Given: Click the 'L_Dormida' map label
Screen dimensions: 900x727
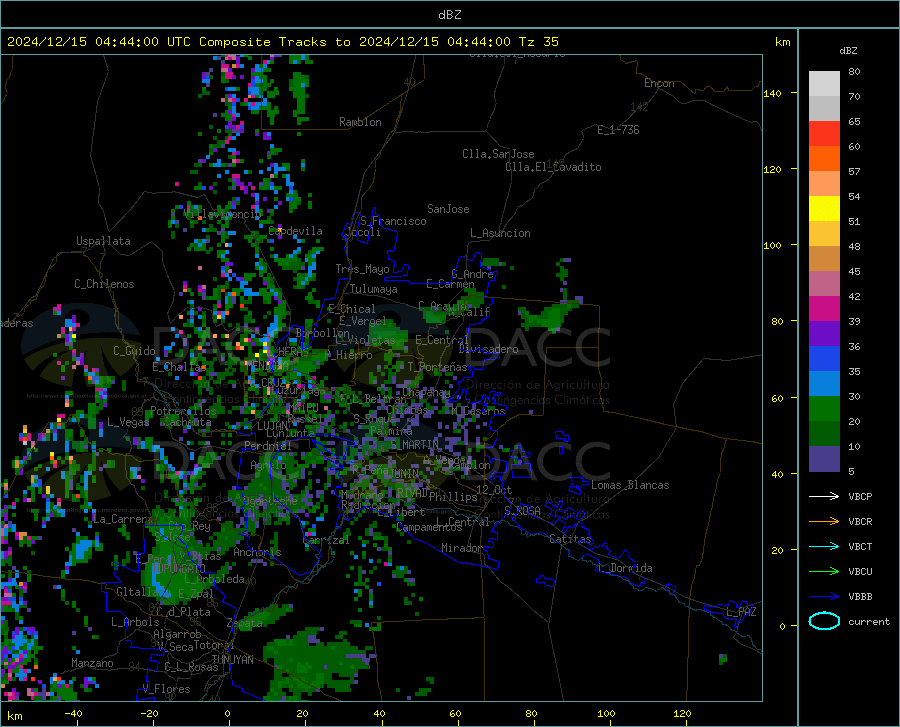Looking at the screenshot, I should pos(624,568).
